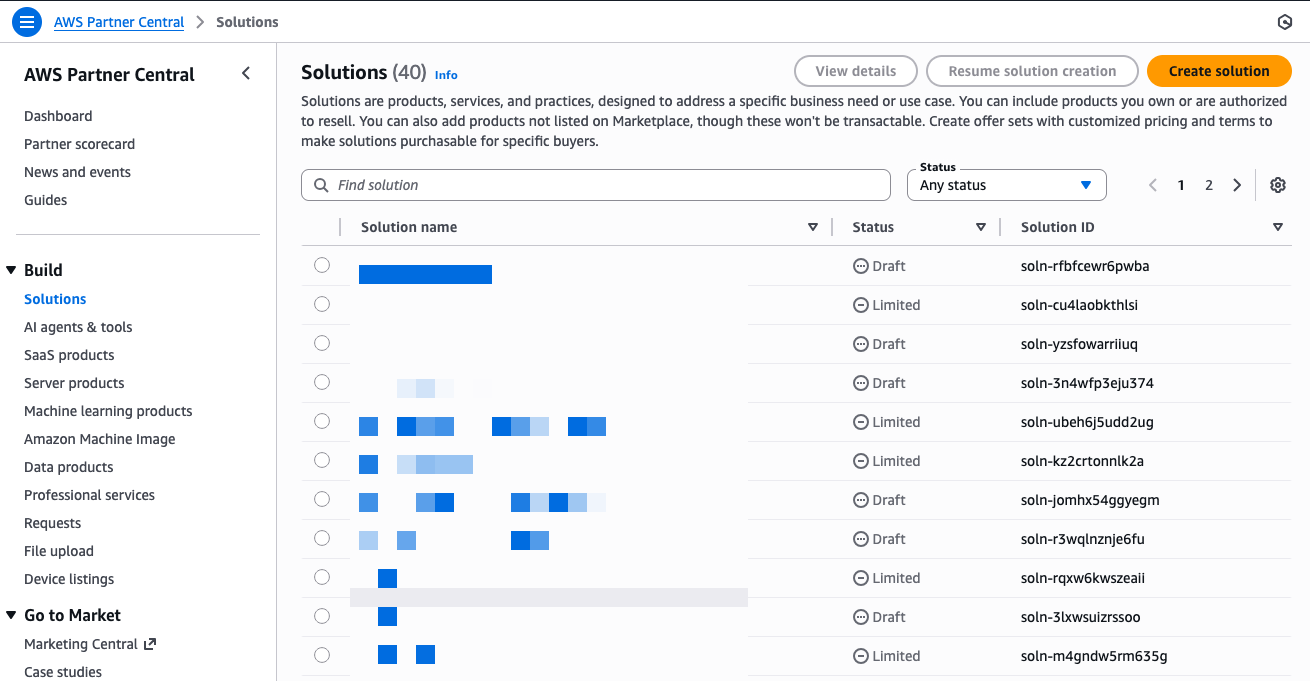Click the top-right hexagon settings icon
Screen dimensions: 1310x681
pyautogui.click(x=1285, y=22)
